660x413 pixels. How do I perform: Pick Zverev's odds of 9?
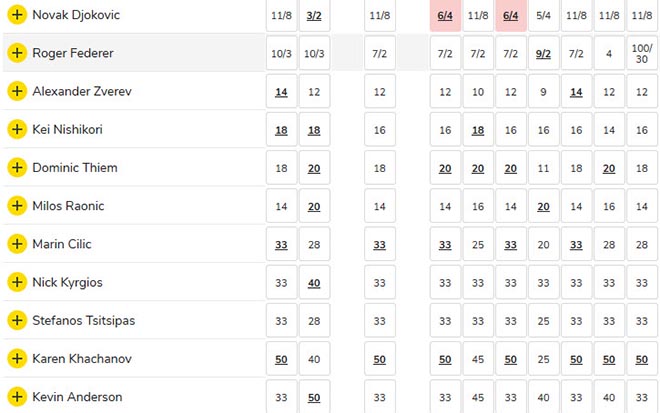point(543,92)
